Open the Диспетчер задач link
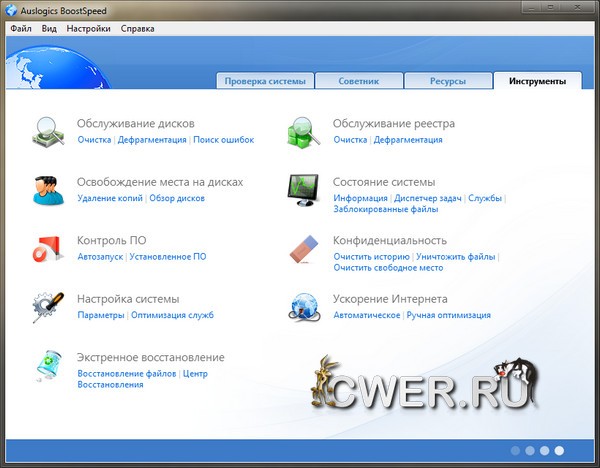The image size is (600, 468). pos(429,198)
